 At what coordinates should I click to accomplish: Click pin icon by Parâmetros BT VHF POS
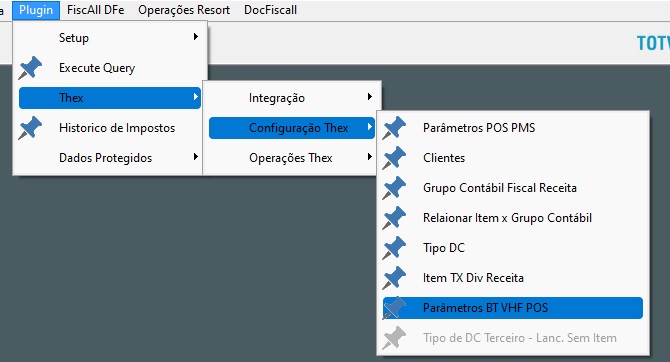(394, 308)
